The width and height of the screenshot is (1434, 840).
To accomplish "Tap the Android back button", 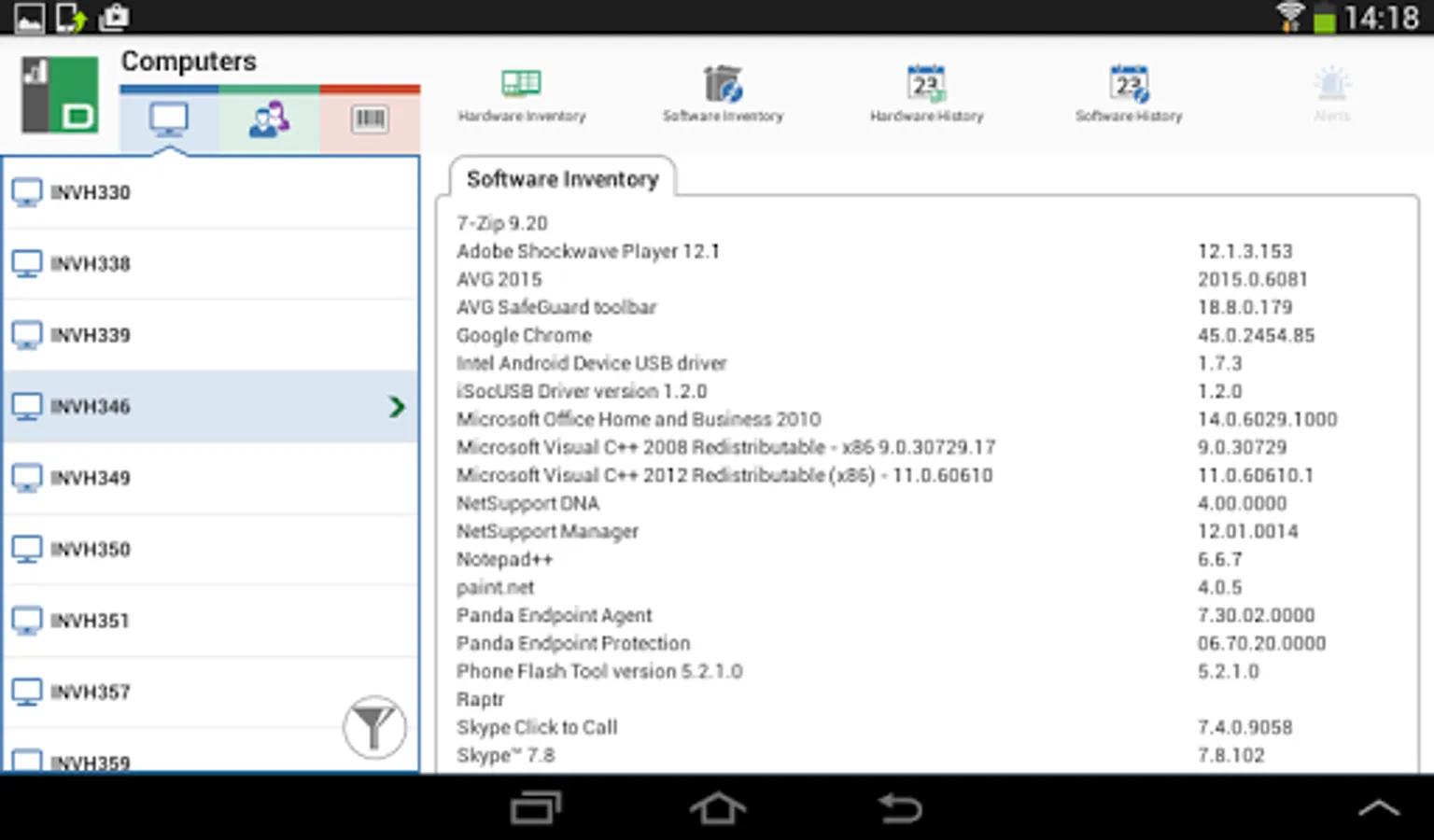I will [x=900, y=808].
